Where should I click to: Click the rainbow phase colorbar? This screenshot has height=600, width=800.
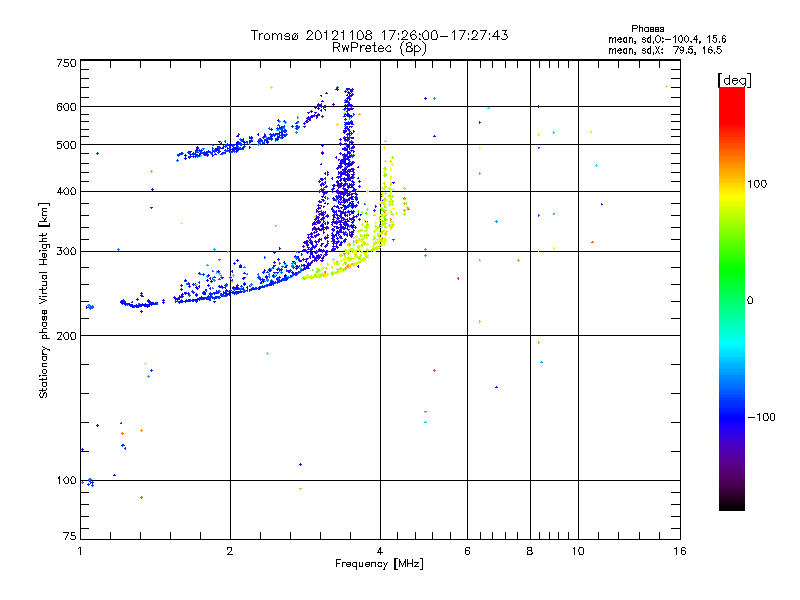(732, 298)
